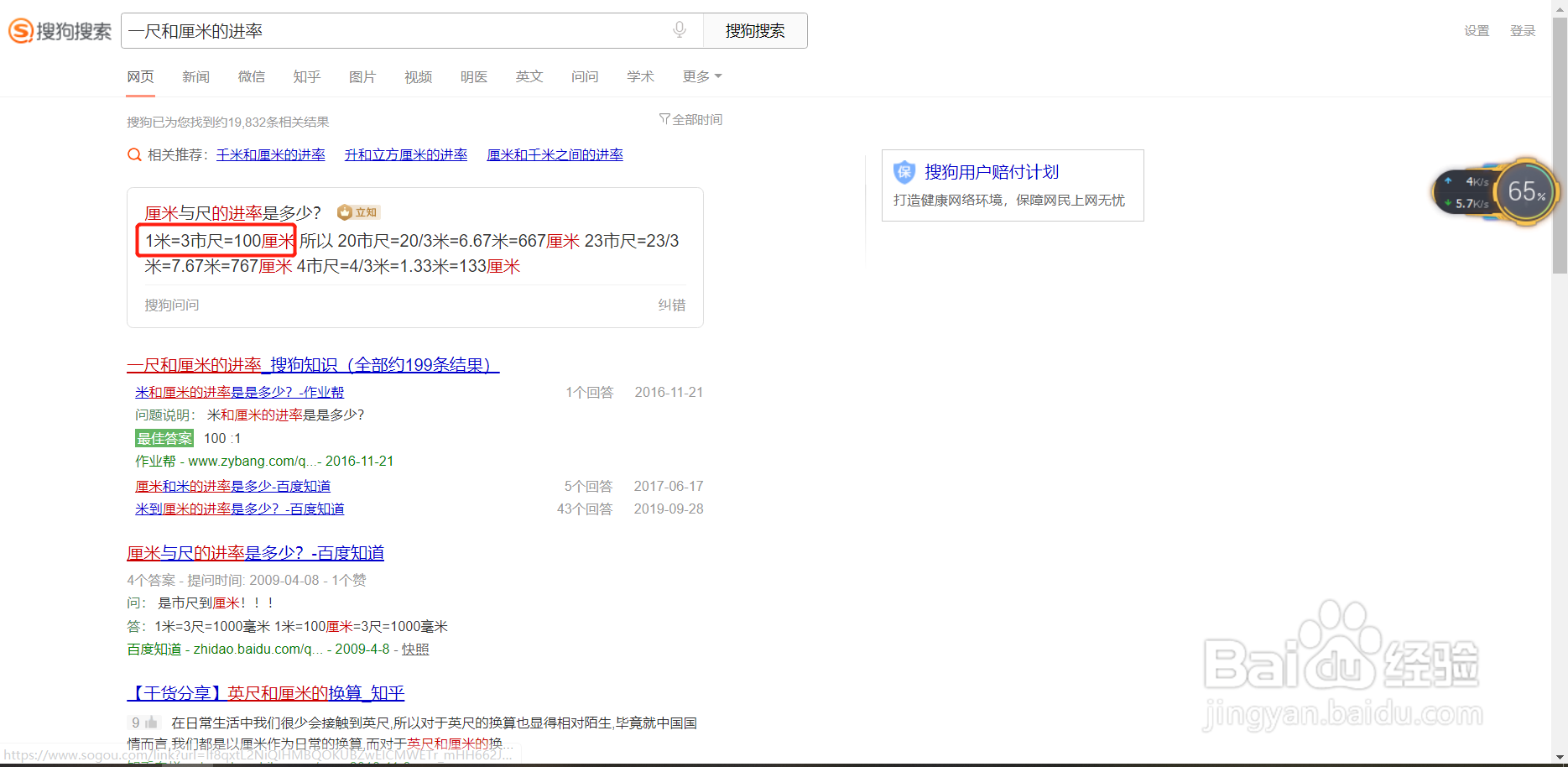
Task: Switch to the 英文 tab
Action: click(529, 76)
